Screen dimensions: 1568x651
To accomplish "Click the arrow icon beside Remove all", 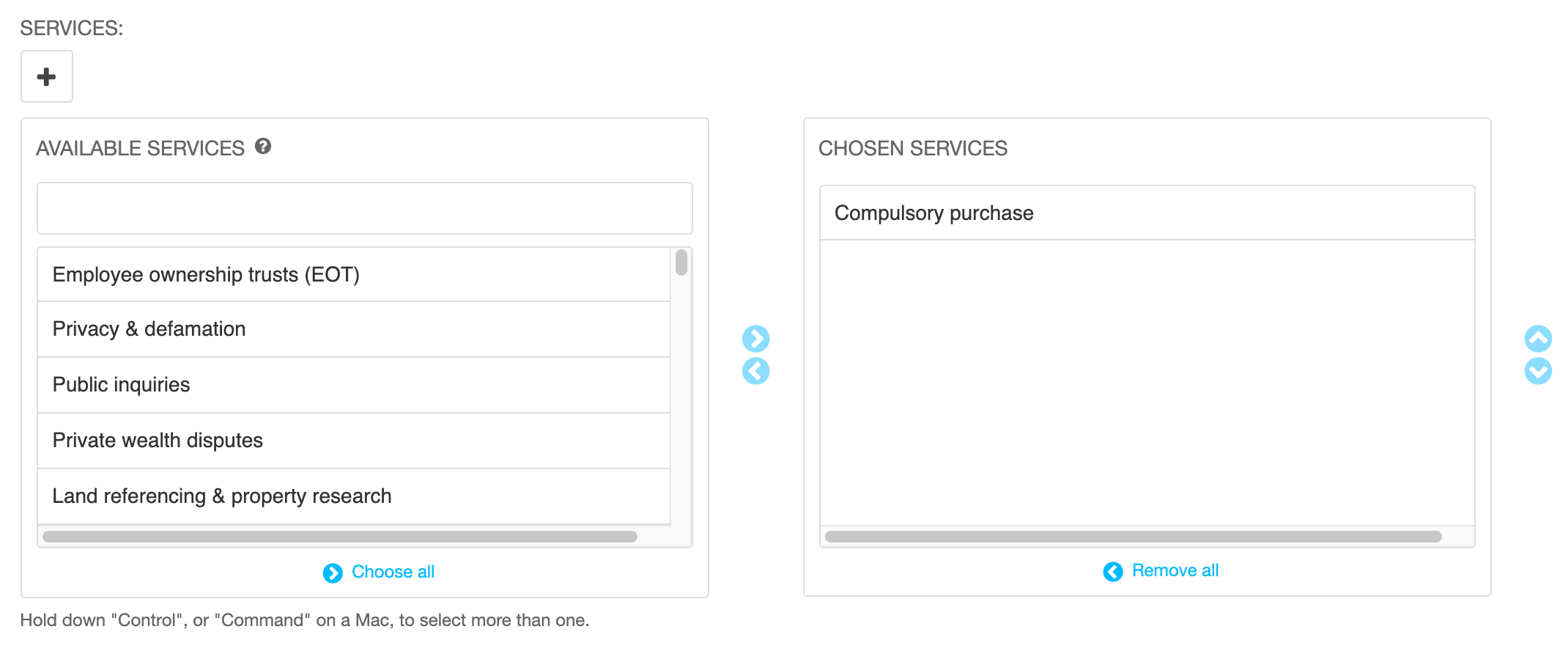I will tap(1113, 572).
